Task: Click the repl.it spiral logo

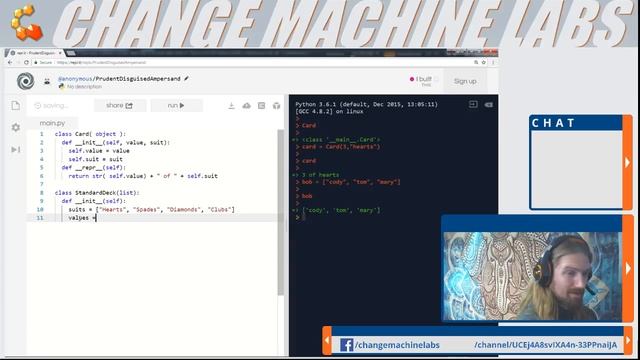Action: point(25,81)
